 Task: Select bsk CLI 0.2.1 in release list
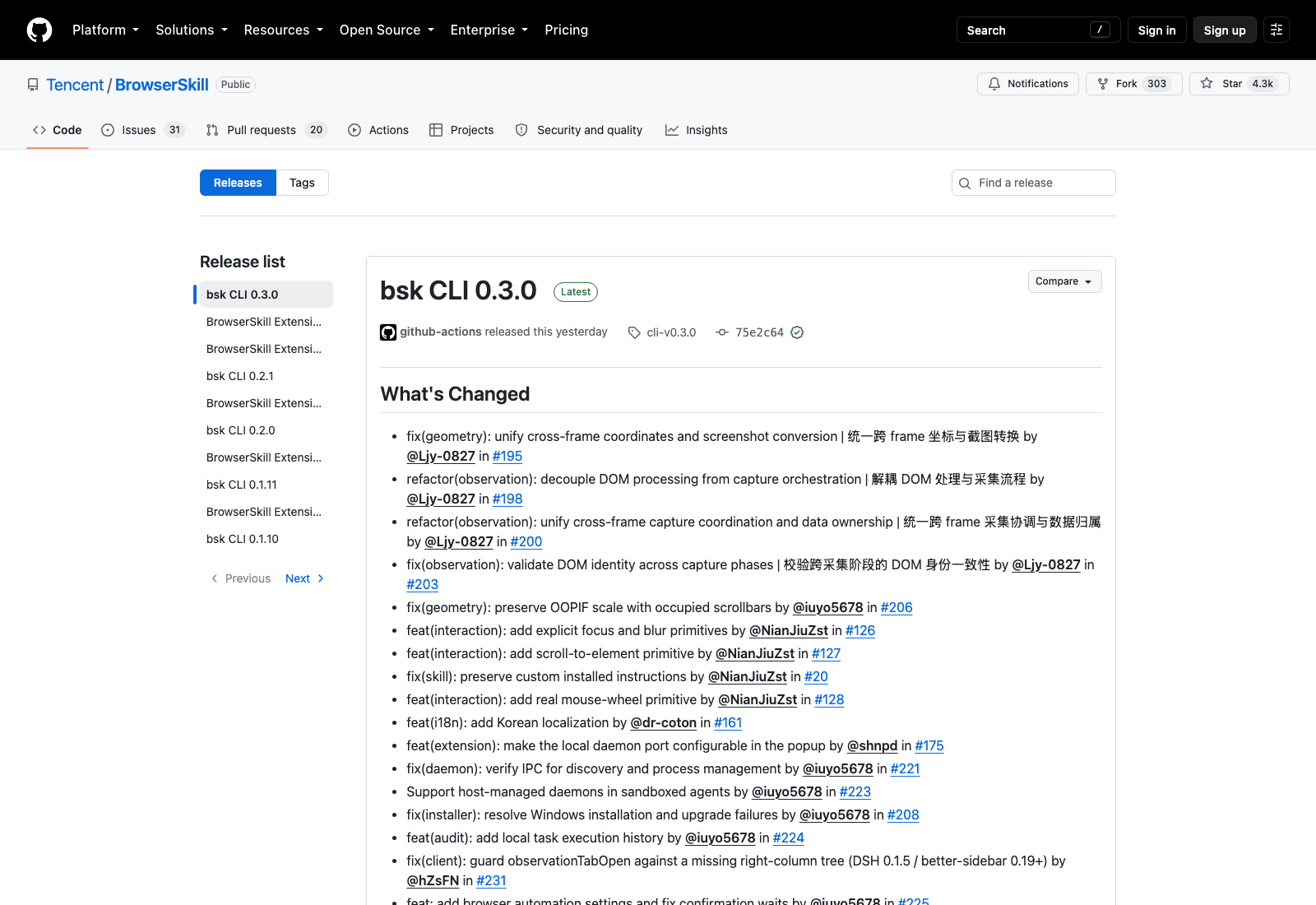266,376
